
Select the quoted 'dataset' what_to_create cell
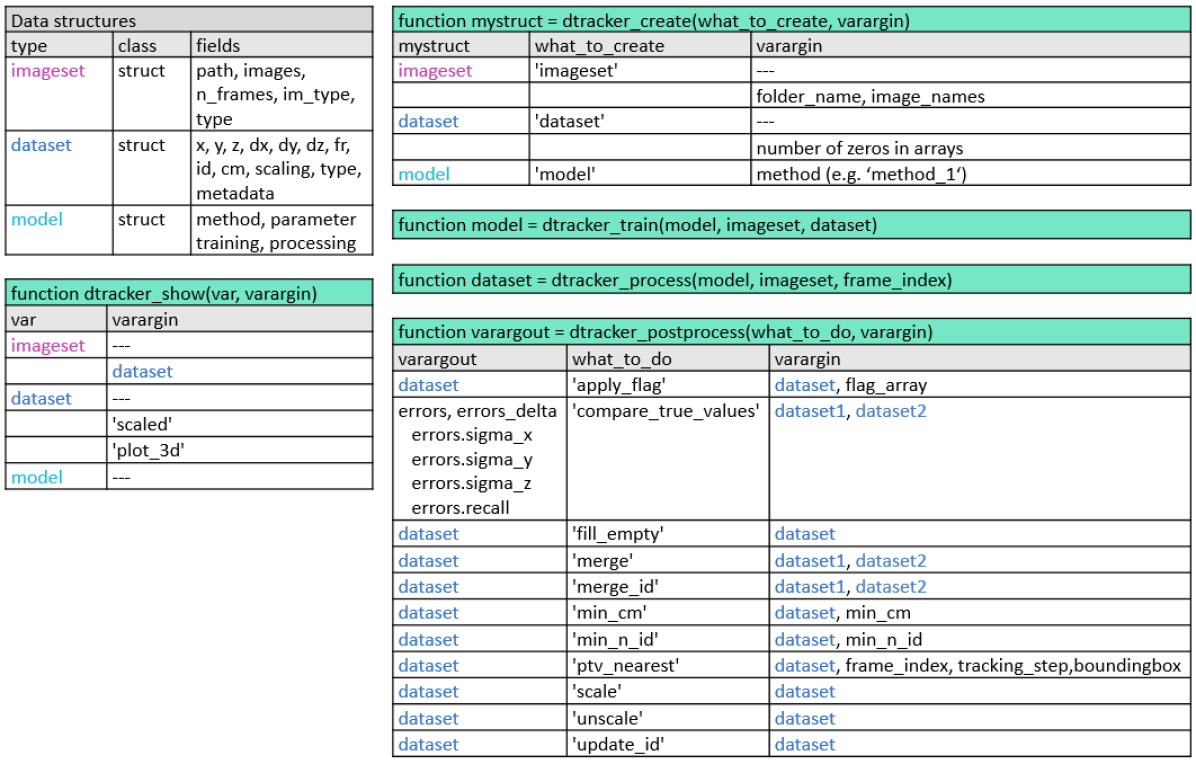tap(640, 121)
